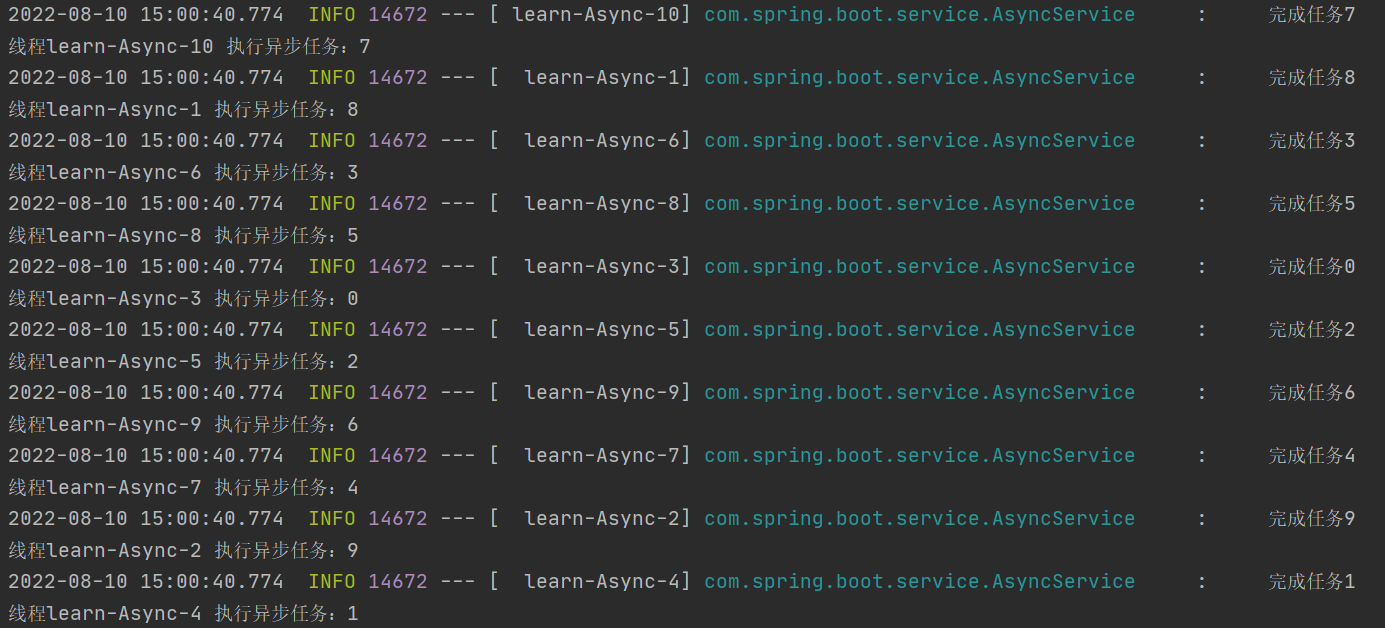Screen dimensions: 1385x628
Task: Click the bracketed thread name learn-Async-9
Action: [x=601, y=393]
